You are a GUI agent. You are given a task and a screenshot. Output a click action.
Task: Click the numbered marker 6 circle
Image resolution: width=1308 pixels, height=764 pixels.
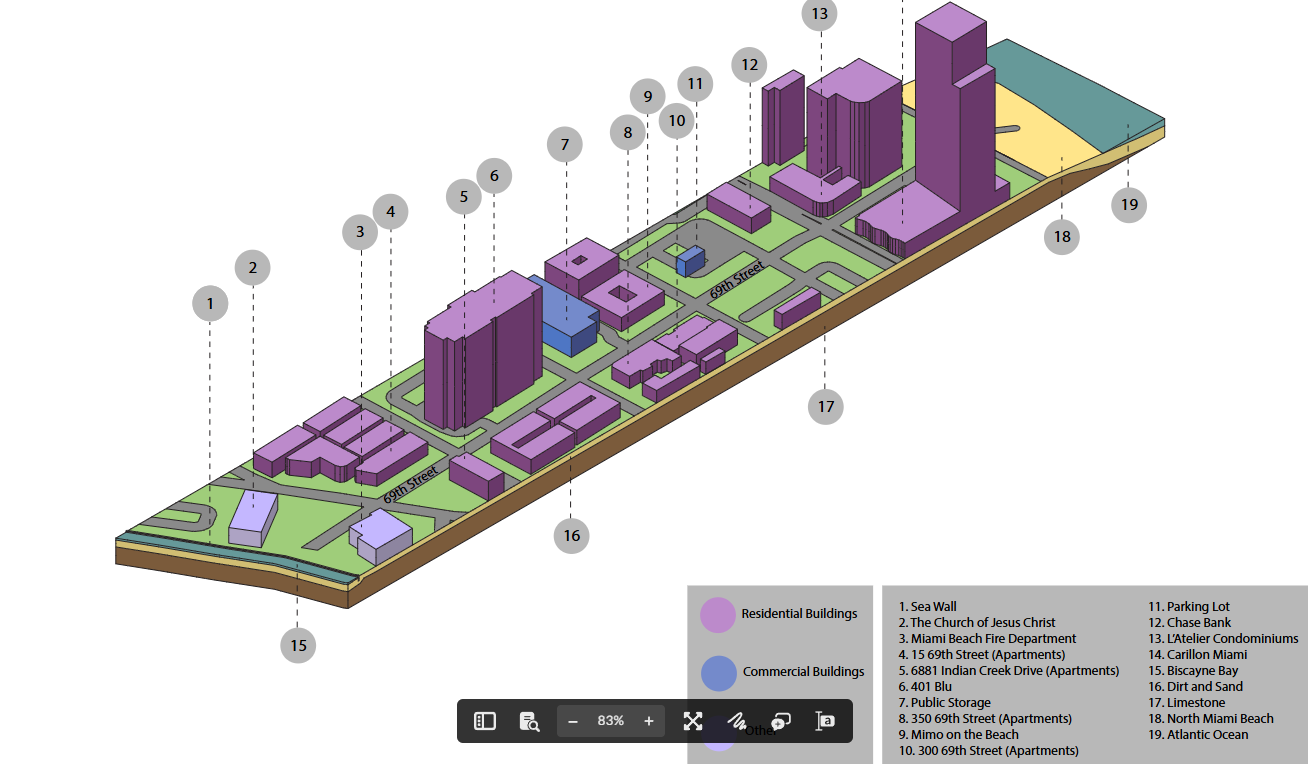(x=494, y=176)
